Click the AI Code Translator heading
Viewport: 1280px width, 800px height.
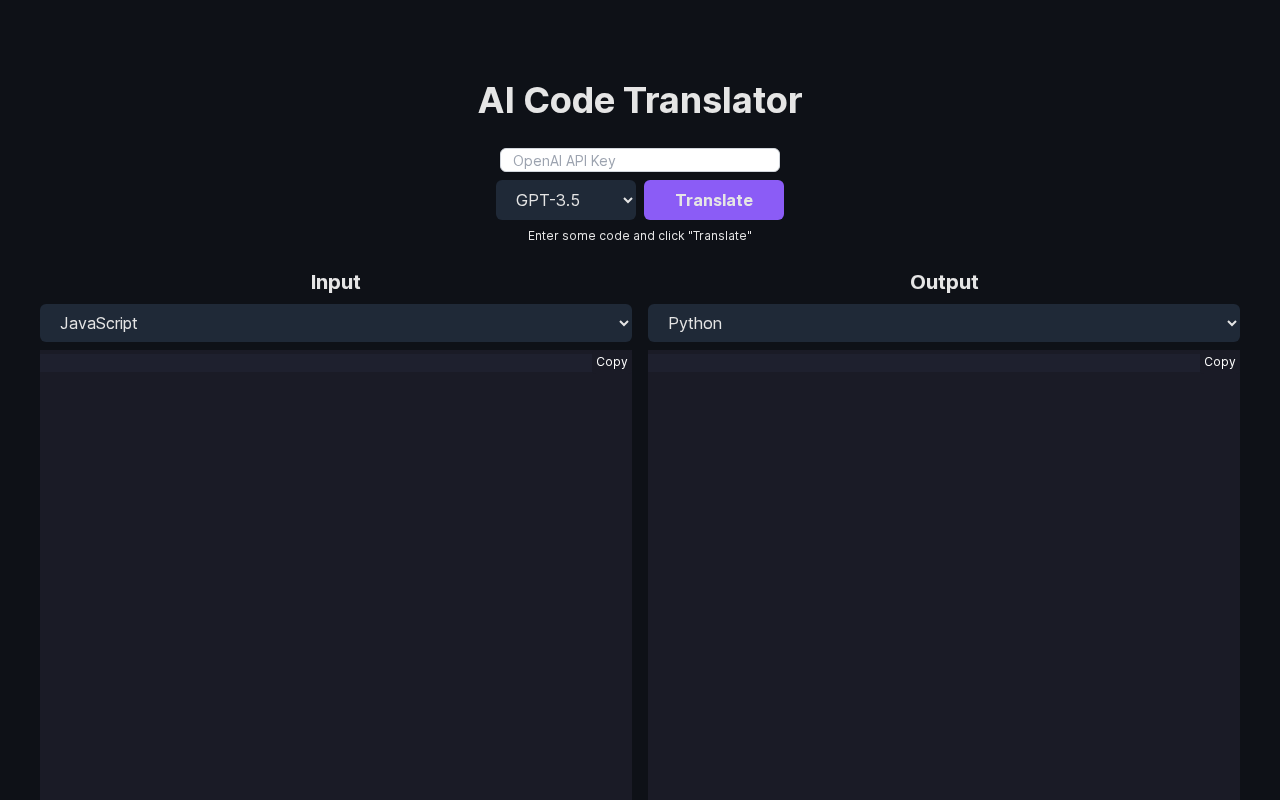[x=640, y=100]
